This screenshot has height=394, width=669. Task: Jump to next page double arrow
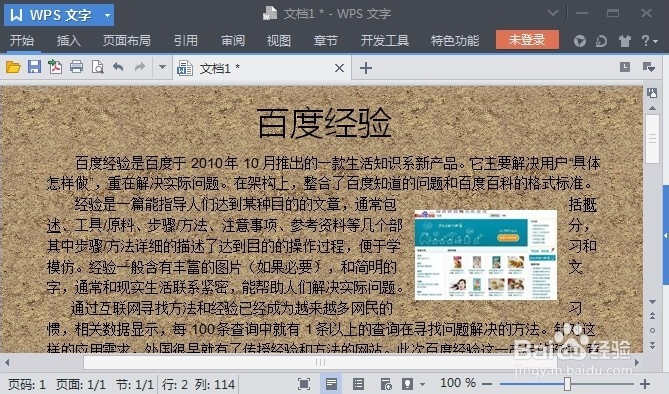tap(652, 345)
